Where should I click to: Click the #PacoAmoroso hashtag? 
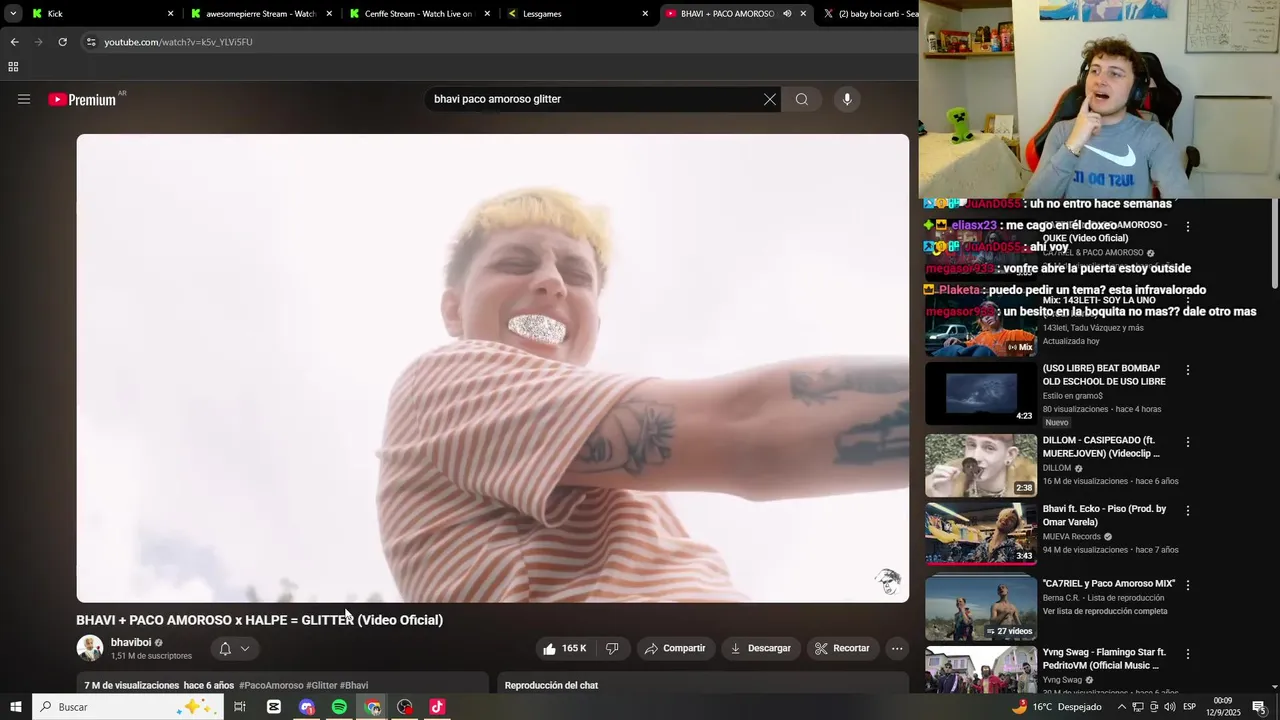271,685
